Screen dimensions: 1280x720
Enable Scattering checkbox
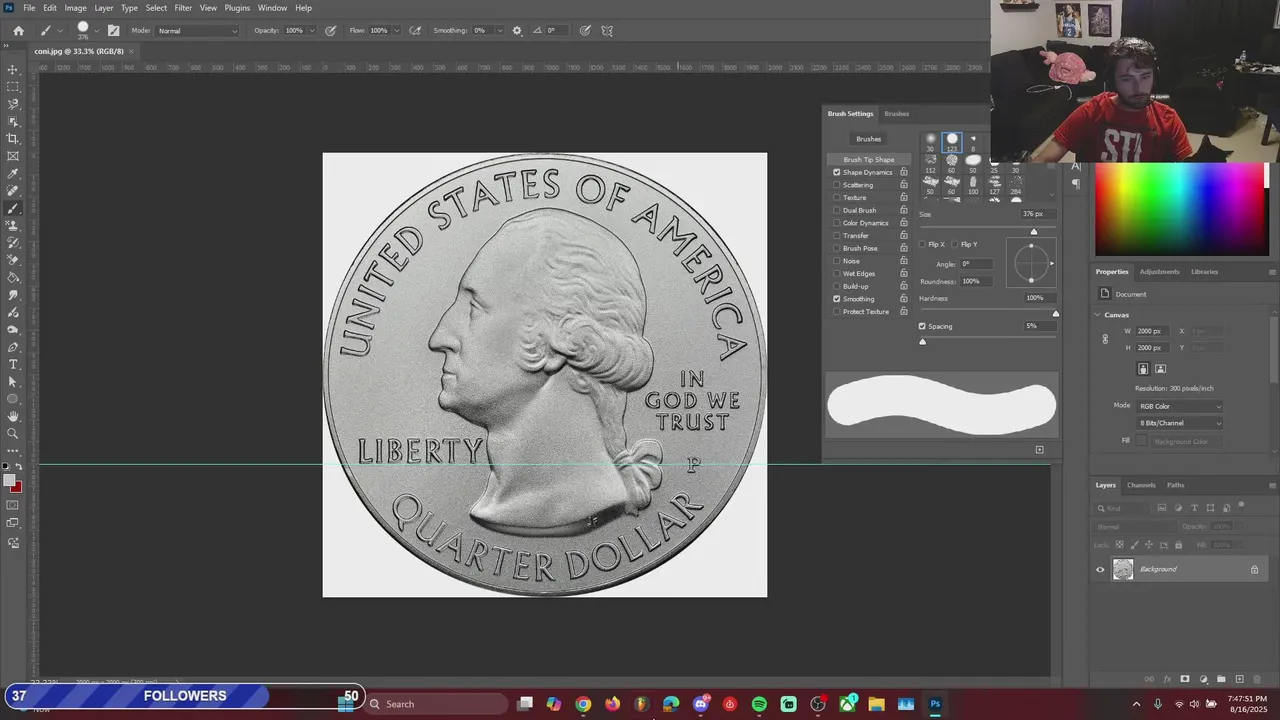[837, 185]
